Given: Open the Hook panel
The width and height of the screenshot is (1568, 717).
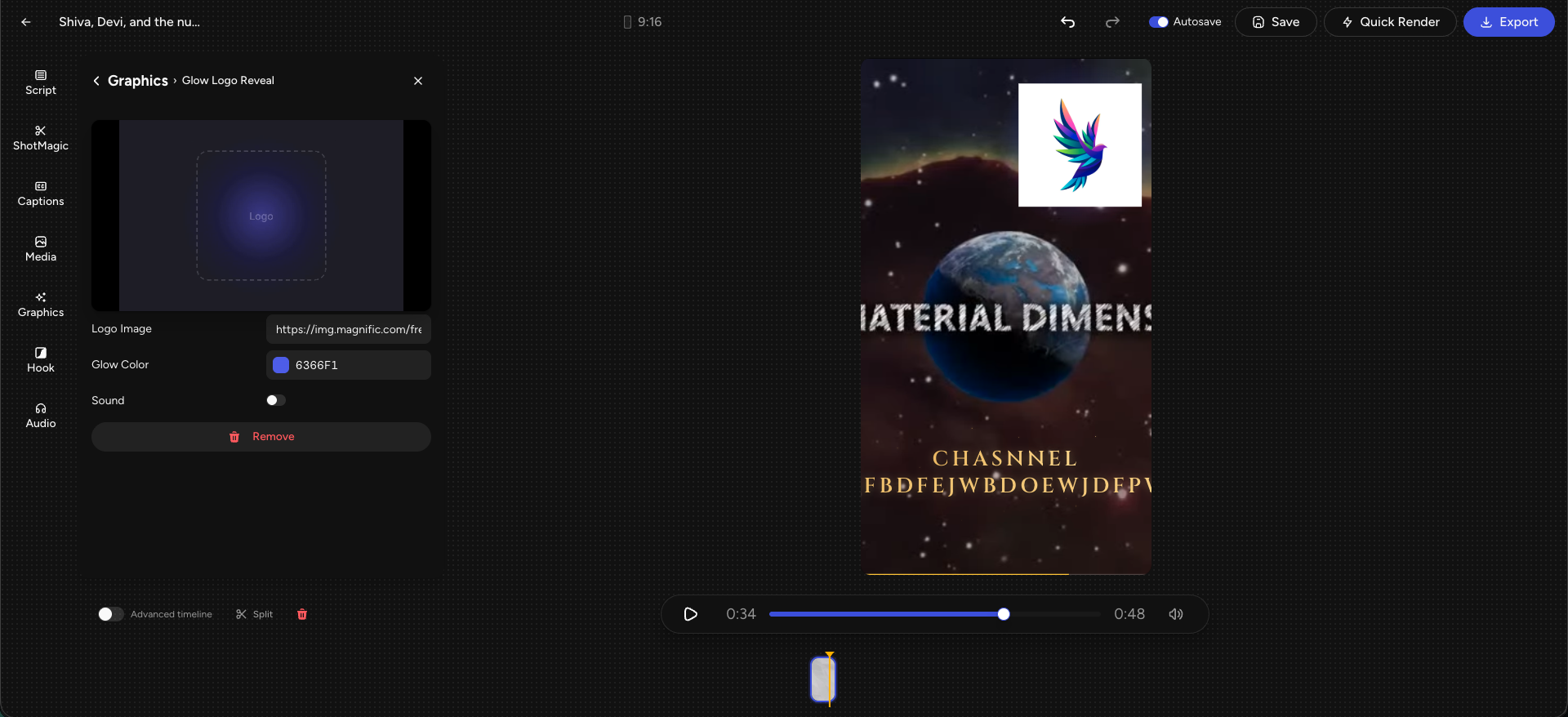Looking at the screenshot, I should (41, 360).
